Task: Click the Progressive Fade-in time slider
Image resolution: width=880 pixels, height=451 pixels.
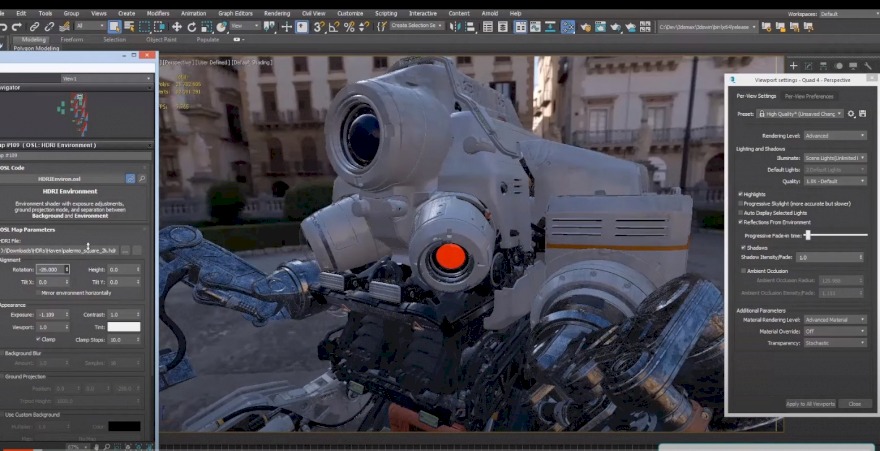Action: (807, 235)
